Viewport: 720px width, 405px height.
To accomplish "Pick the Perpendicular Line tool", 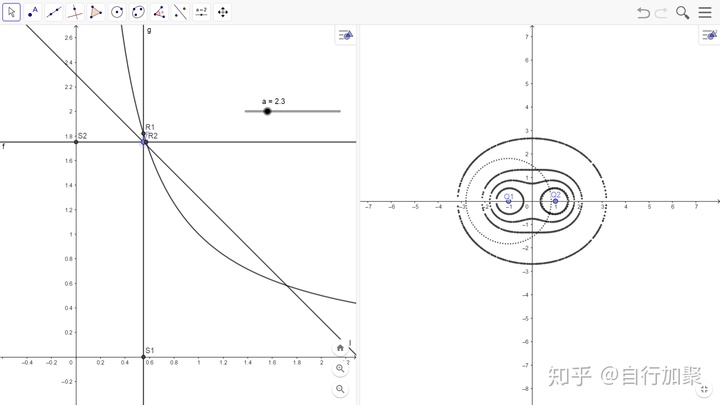I will (75, 12).
